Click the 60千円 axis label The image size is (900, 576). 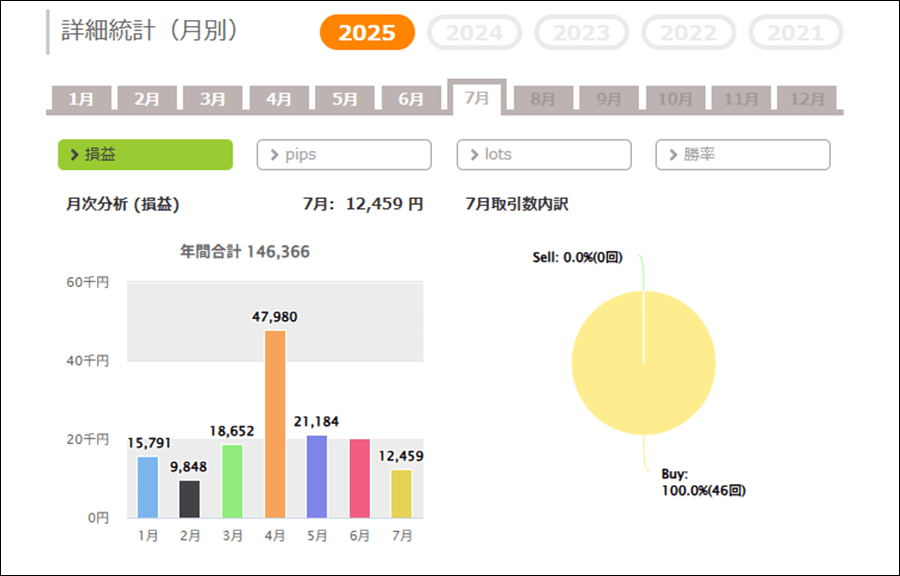(88, 282)
